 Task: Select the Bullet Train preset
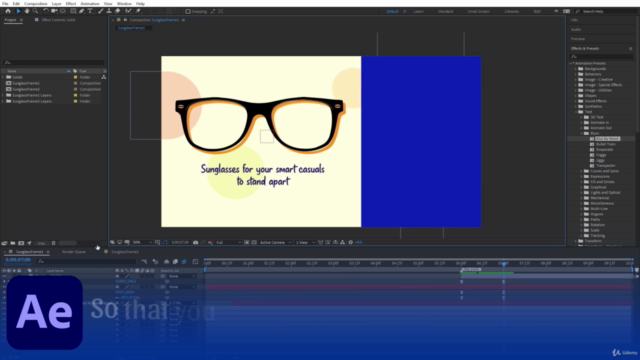pos(606,144)
